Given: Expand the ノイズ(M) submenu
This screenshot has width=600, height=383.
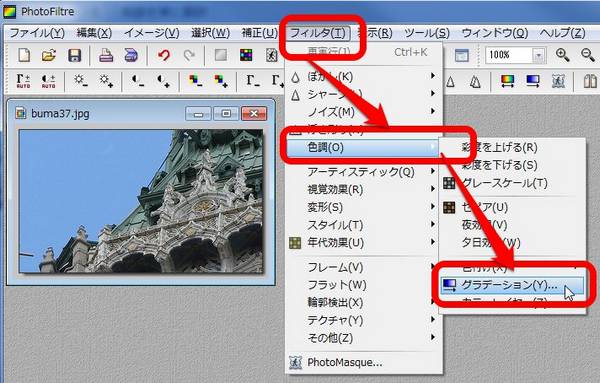Looking at the screenshot, I should (x=364, y=112).
